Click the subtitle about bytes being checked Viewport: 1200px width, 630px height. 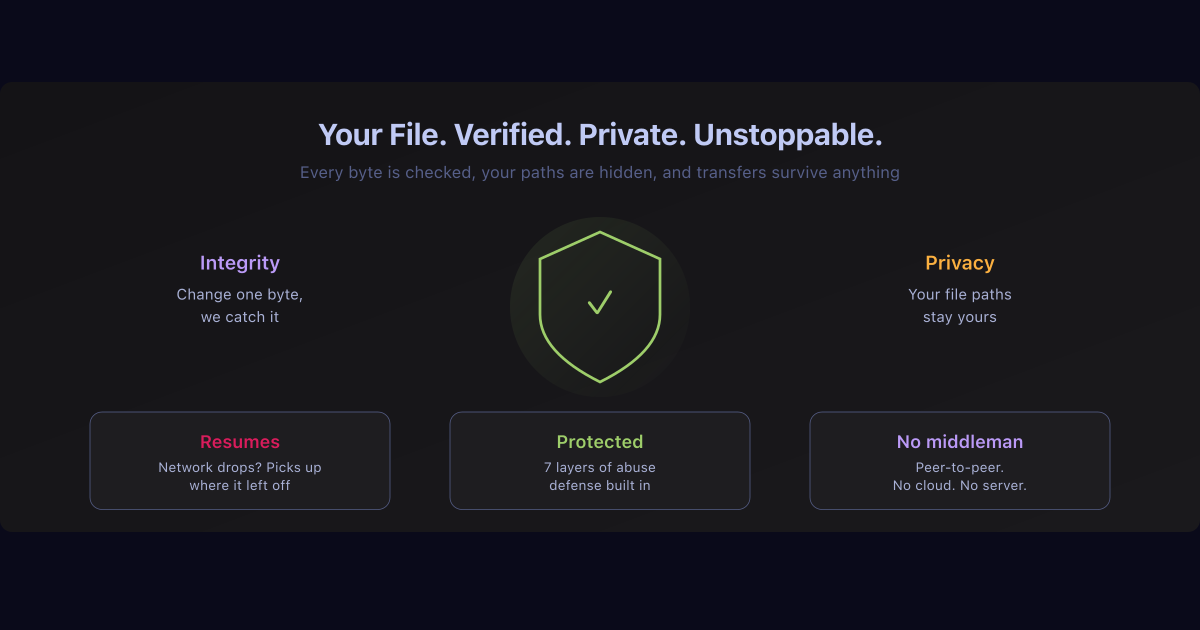tap(600, 172)
